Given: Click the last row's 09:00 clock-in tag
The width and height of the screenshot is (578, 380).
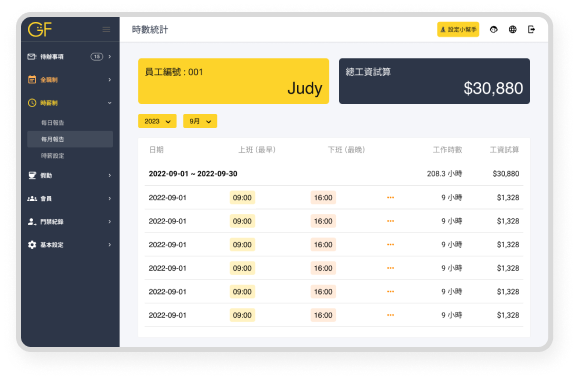Looking at the screenshot, I should coord(242,315).
